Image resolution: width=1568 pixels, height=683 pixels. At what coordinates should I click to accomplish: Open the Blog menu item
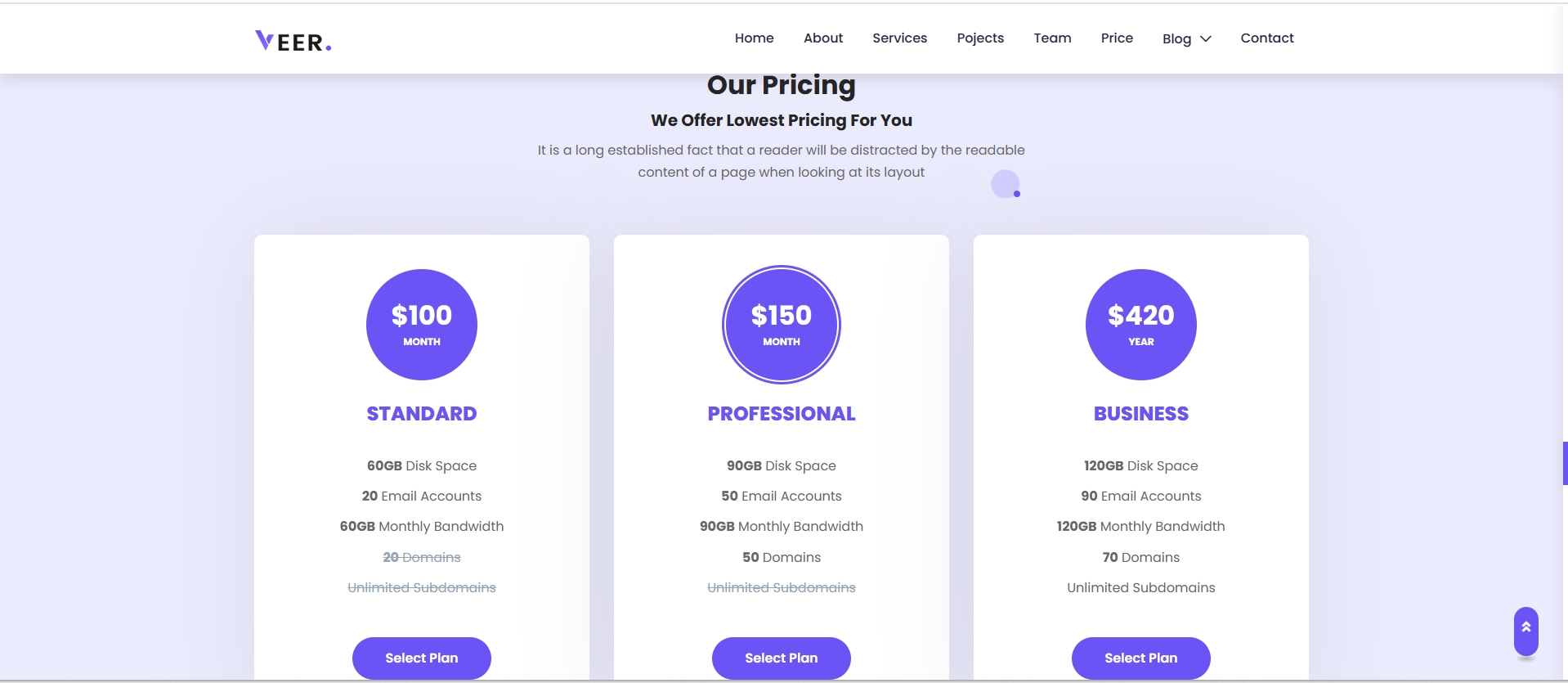coord(1176,38)
